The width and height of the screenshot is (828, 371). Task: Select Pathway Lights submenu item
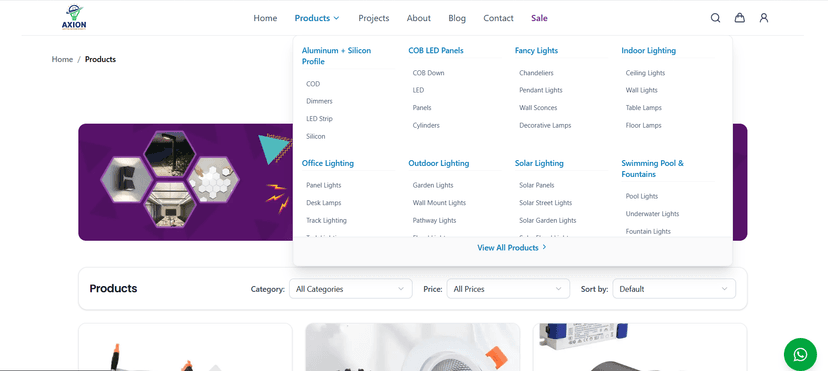(x=435, y=221)
